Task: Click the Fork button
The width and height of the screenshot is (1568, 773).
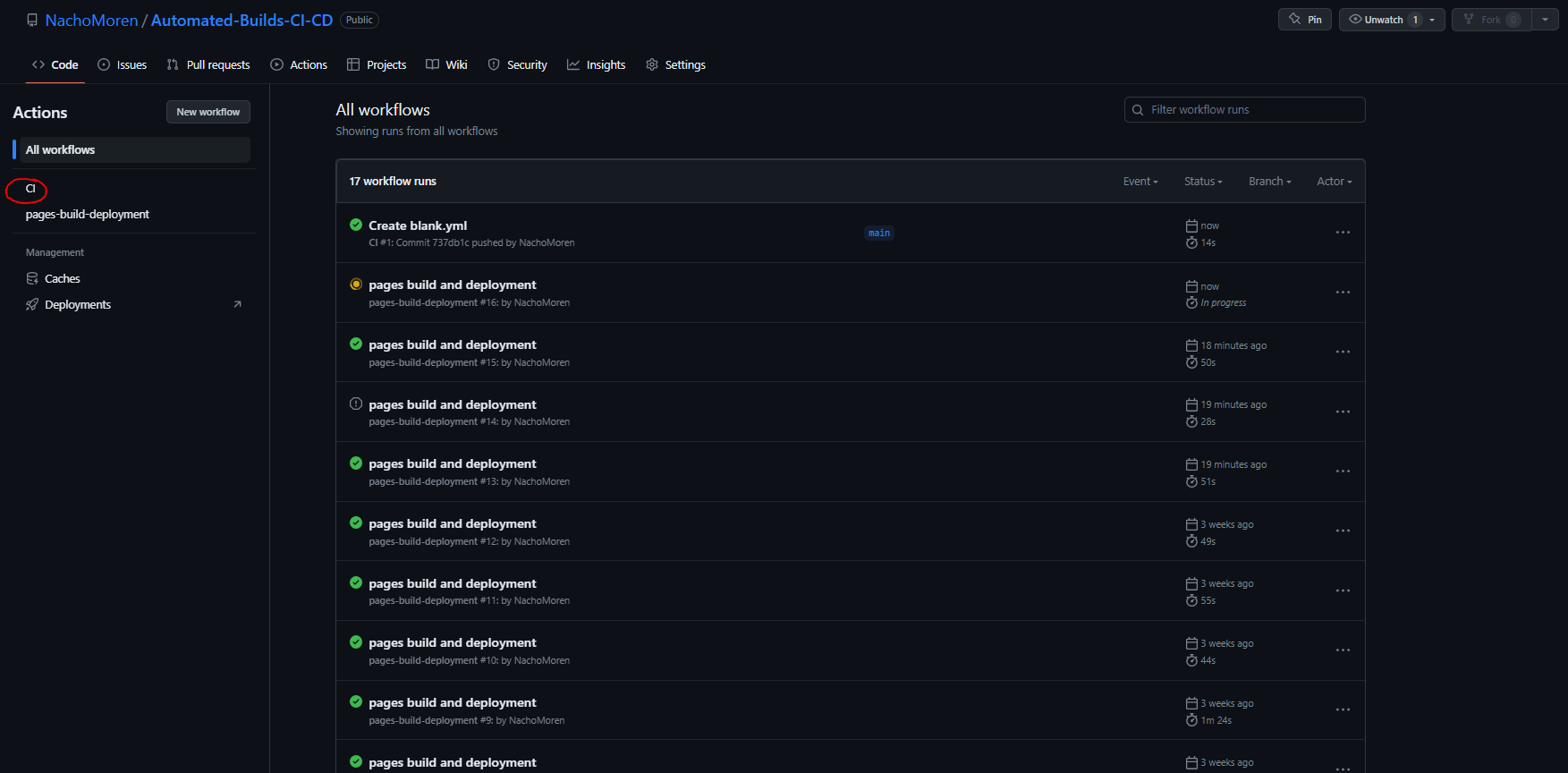Action: [1491, 20]
